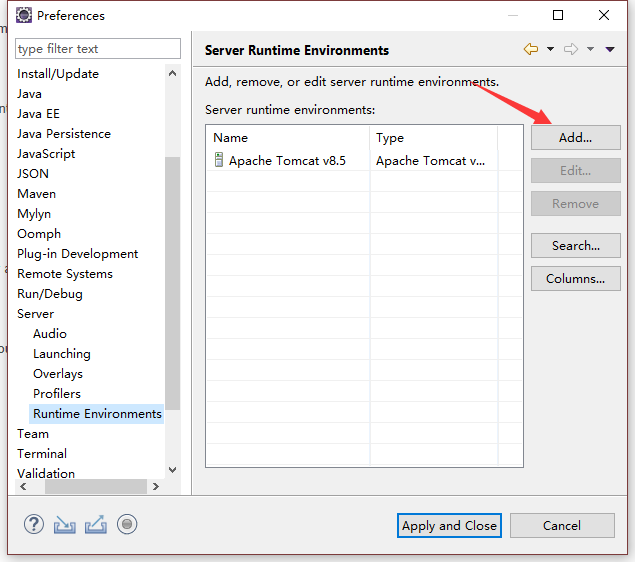The image size is (635, 562).
Task: Select Runtime Environments tree item
Action: (x=97, y=414)
